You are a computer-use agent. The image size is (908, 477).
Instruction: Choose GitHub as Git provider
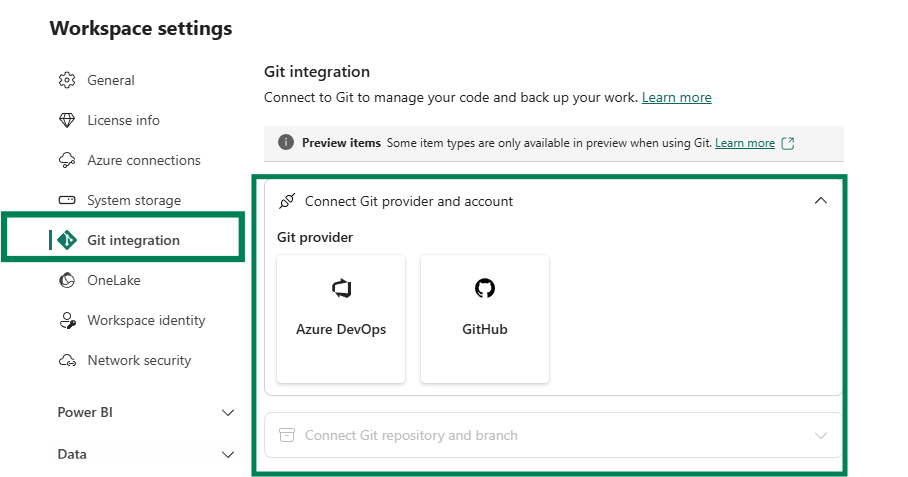point(485,319)
